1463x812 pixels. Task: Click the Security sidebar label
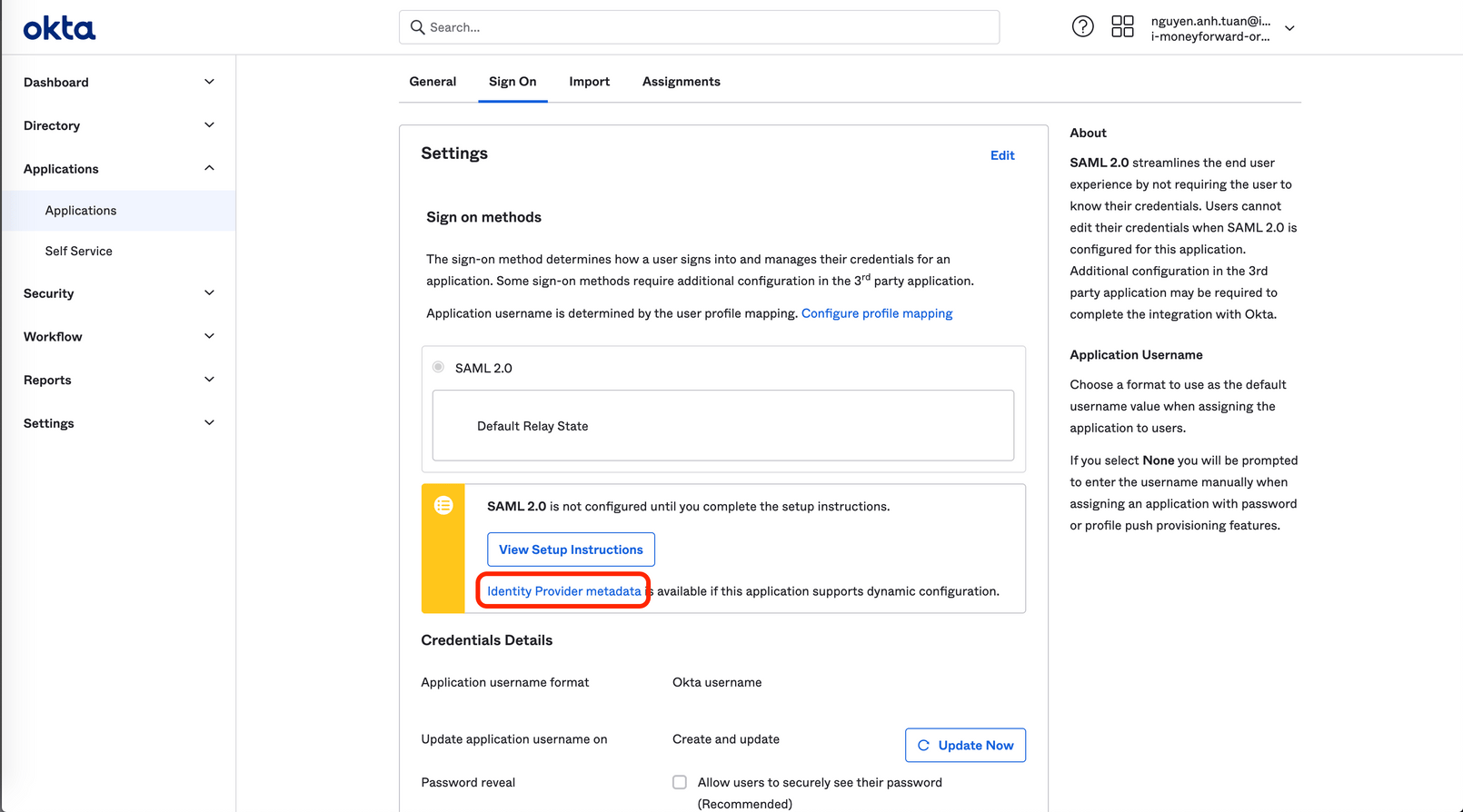[x=49, y=293]
